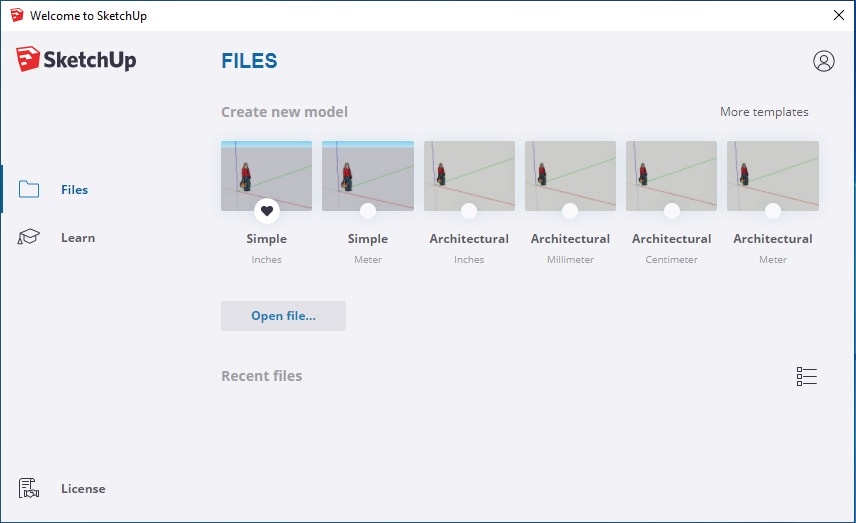Choose Simple Inches template thumbnail

(x=266, y=176)
